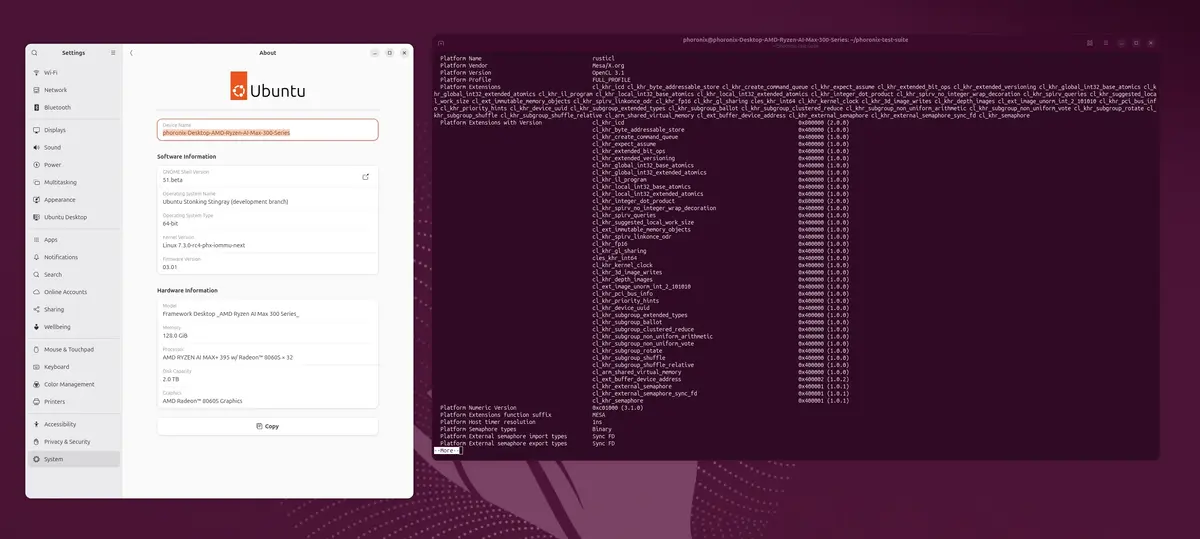This screenshot has height=539, width=1200.
Task: Click 'rusticl' Platform Name value in terminal
Action: [602, 59]
